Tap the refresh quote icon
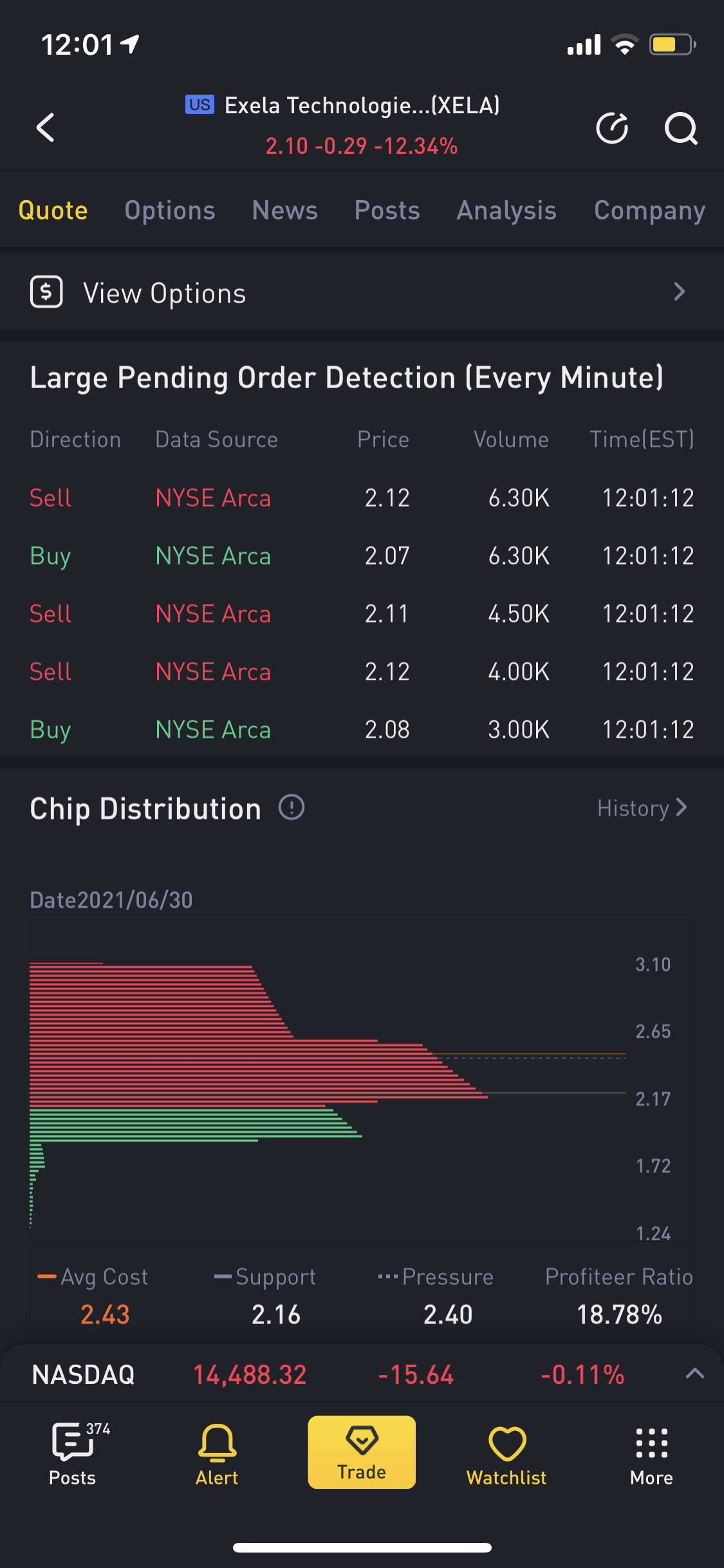Screen dimensions: 724x1568 (x=611, y=128)
